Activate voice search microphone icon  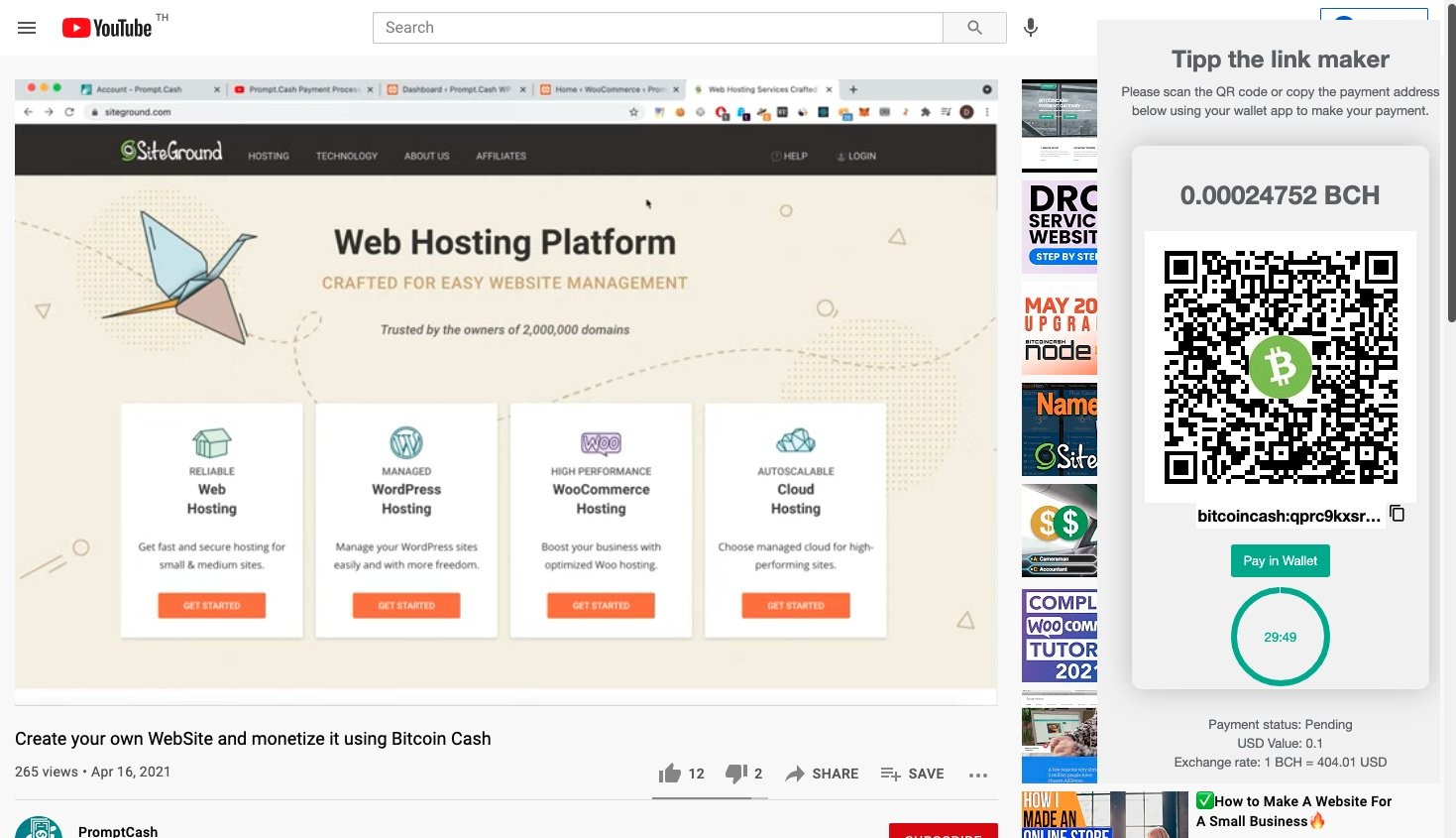pyautogui.click(x=1031, y=28)
